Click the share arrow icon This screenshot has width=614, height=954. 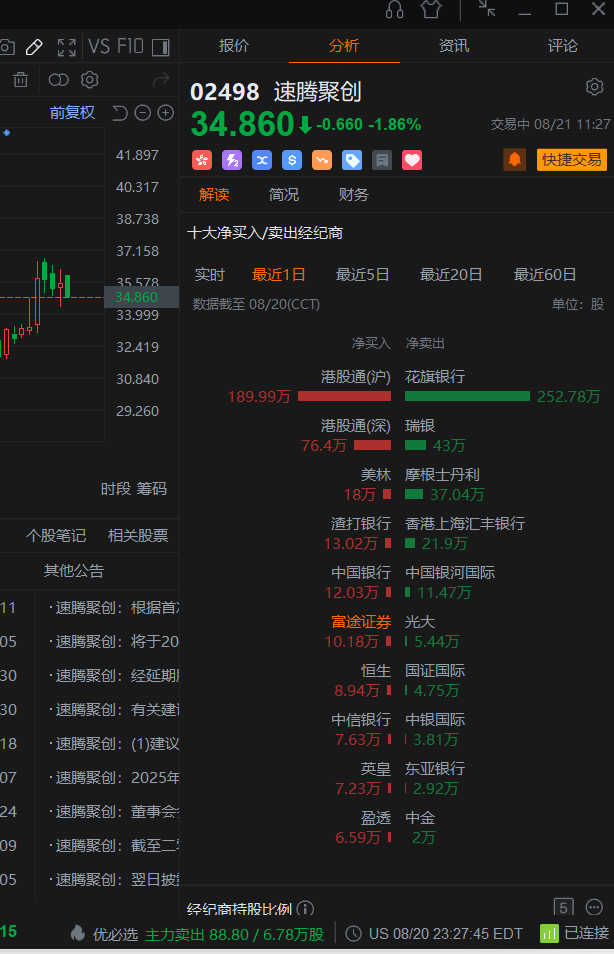pos(161,80)
